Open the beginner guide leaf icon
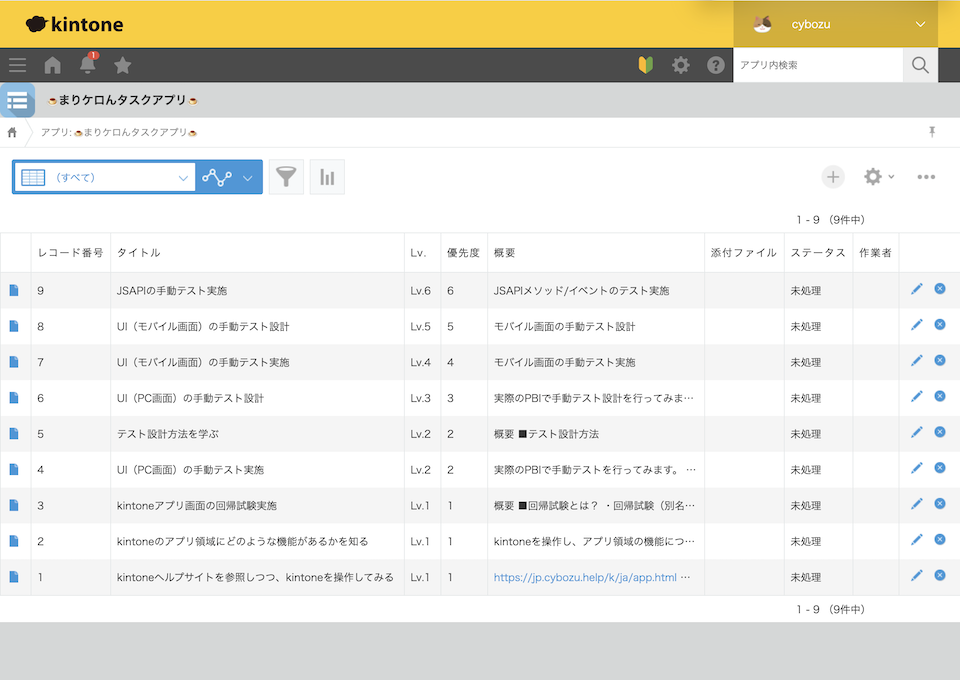This screenshot has height=680, width=960. [x=646, y=65]
